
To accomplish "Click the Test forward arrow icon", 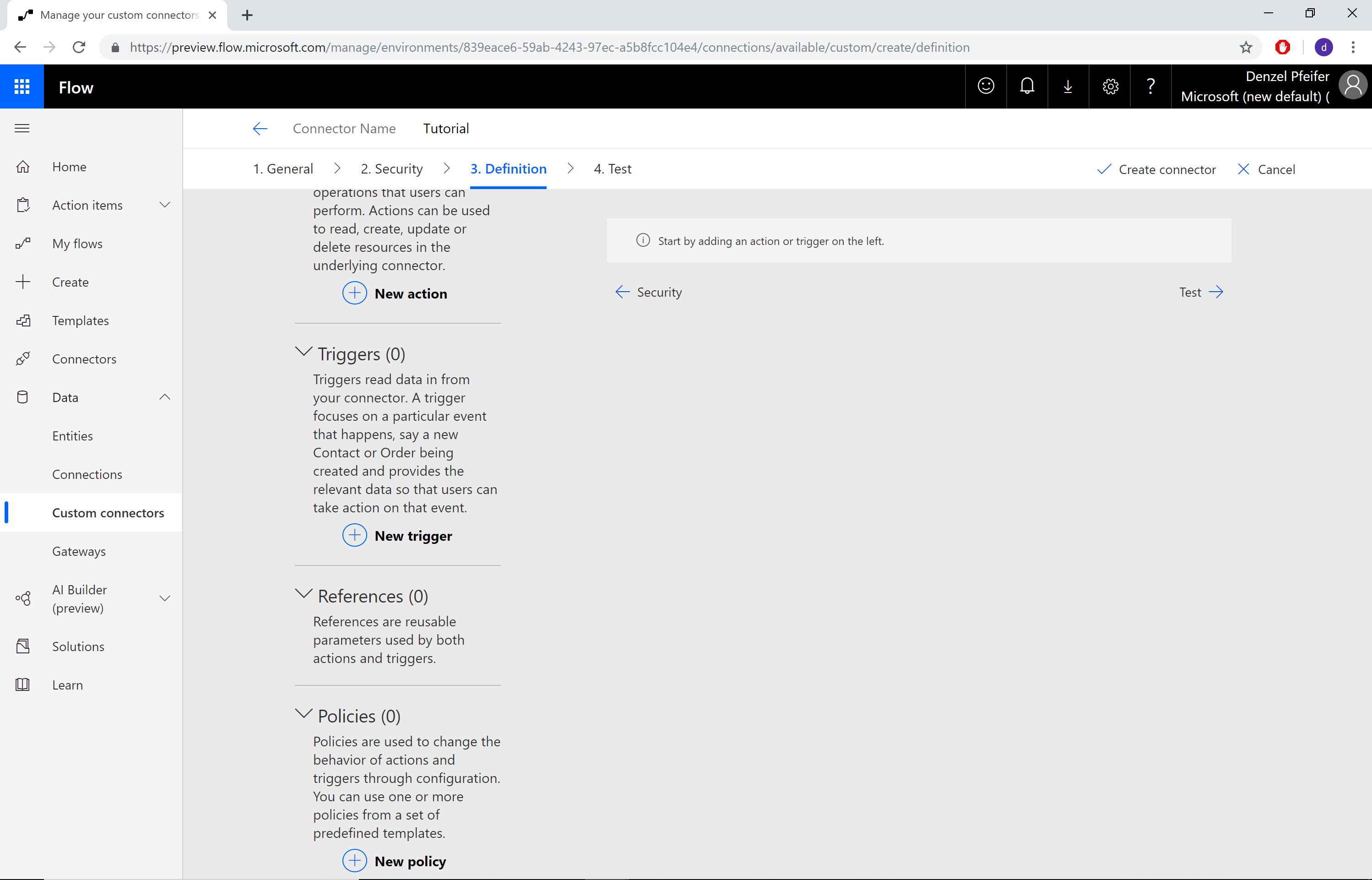I will click(x=1217, y=292).
